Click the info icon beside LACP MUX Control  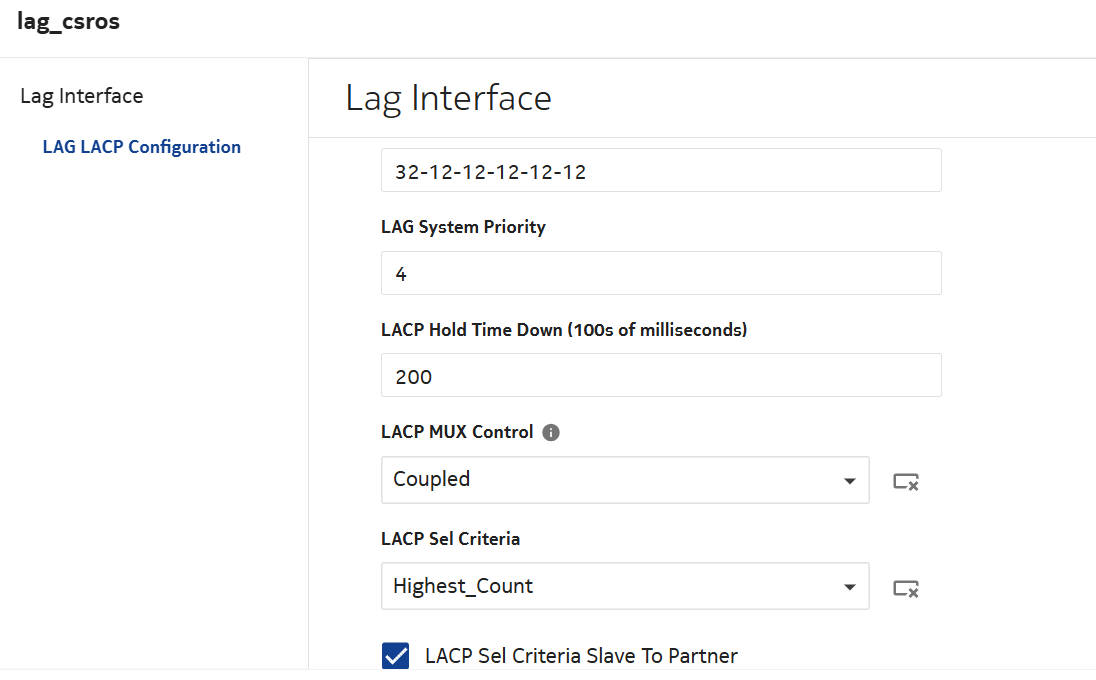click(551, 433)
